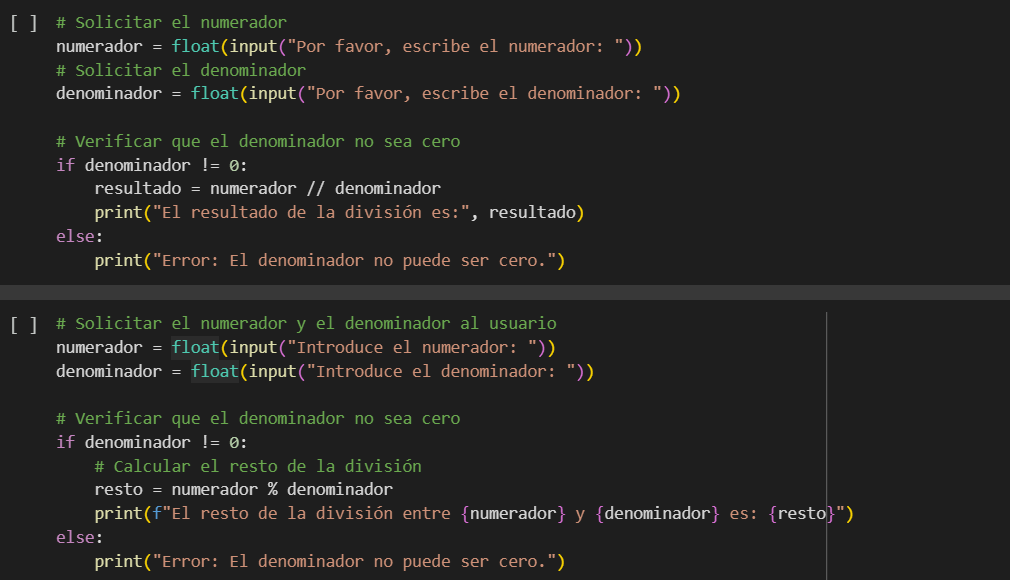Click the first cell's 'Error: El denominador' print line
1010x580 pixels.
click(330, 261)
